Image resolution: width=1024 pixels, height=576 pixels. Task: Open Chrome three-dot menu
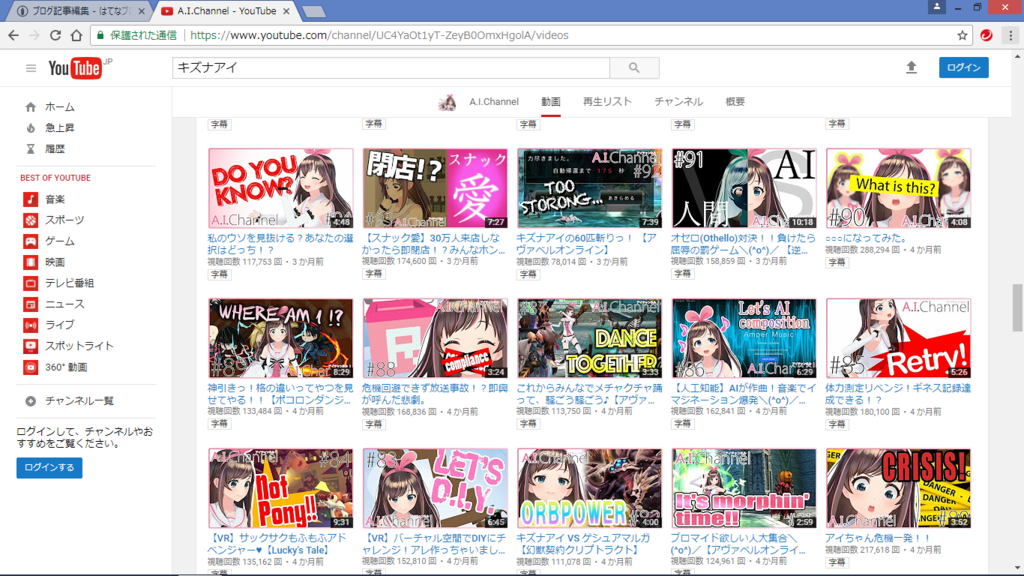(x=1010, y=35)
